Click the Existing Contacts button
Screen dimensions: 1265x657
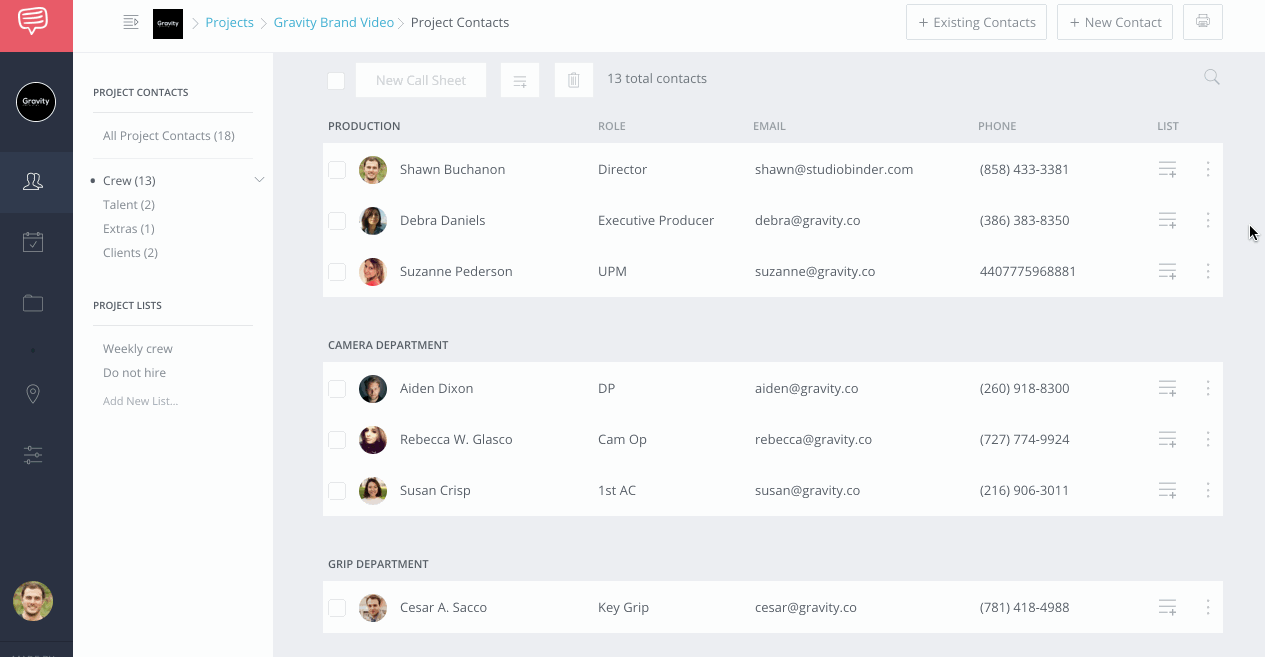[x=976, y=22]
